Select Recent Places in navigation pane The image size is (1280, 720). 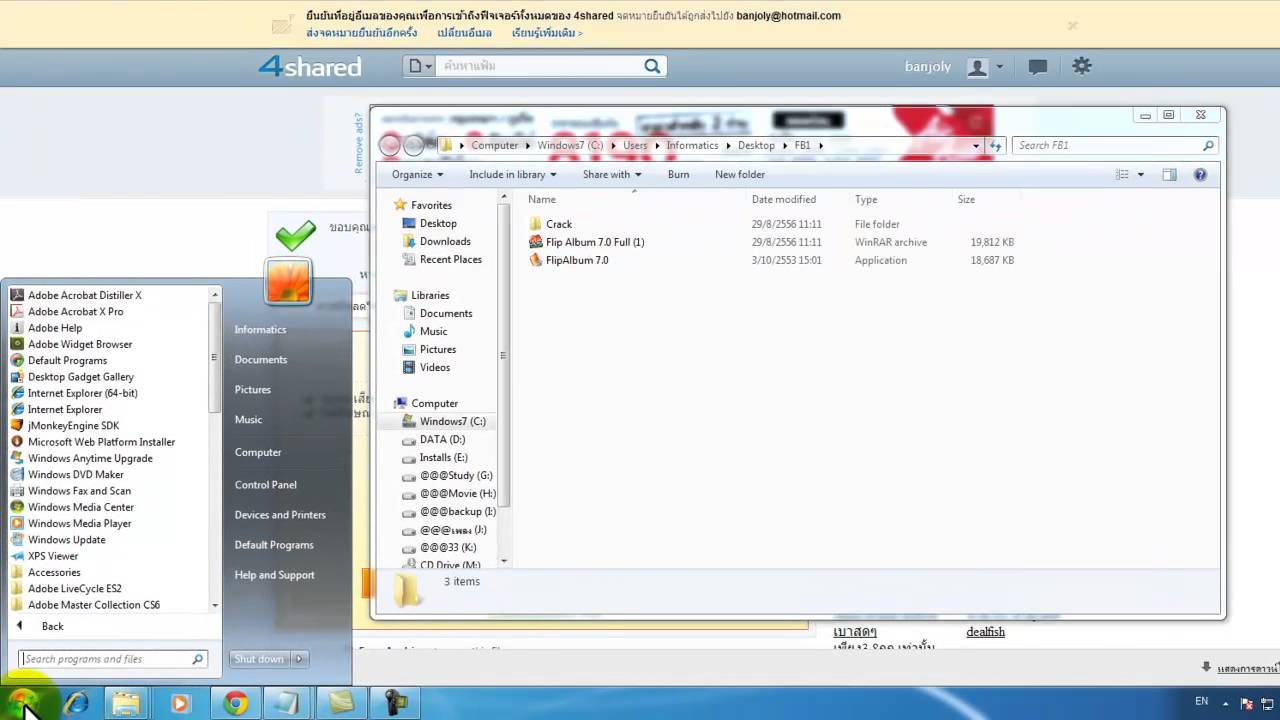450,259
